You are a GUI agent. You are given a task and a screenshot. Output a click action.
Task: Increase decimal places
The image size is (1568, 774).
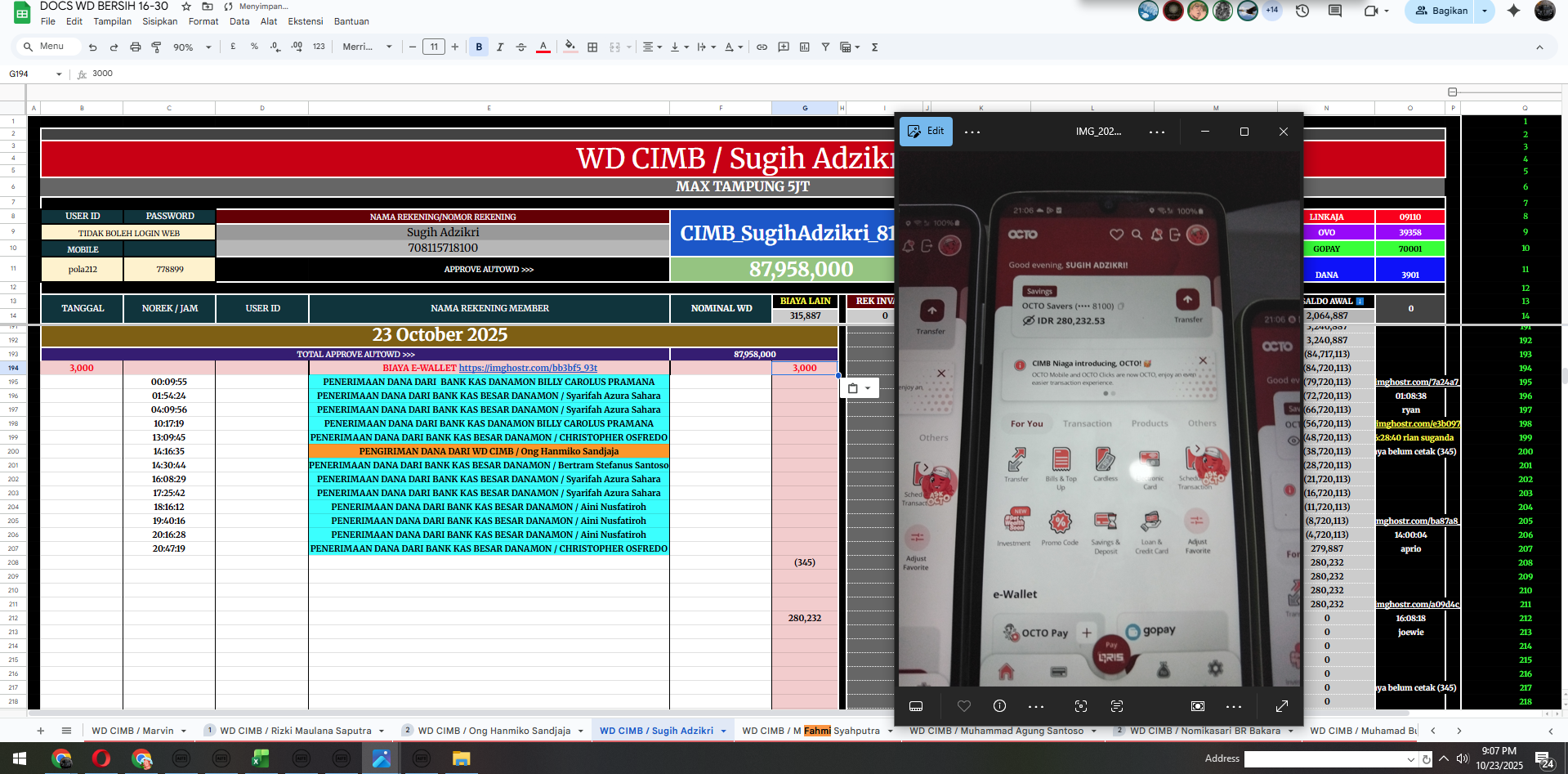click(x=297, y=47)
